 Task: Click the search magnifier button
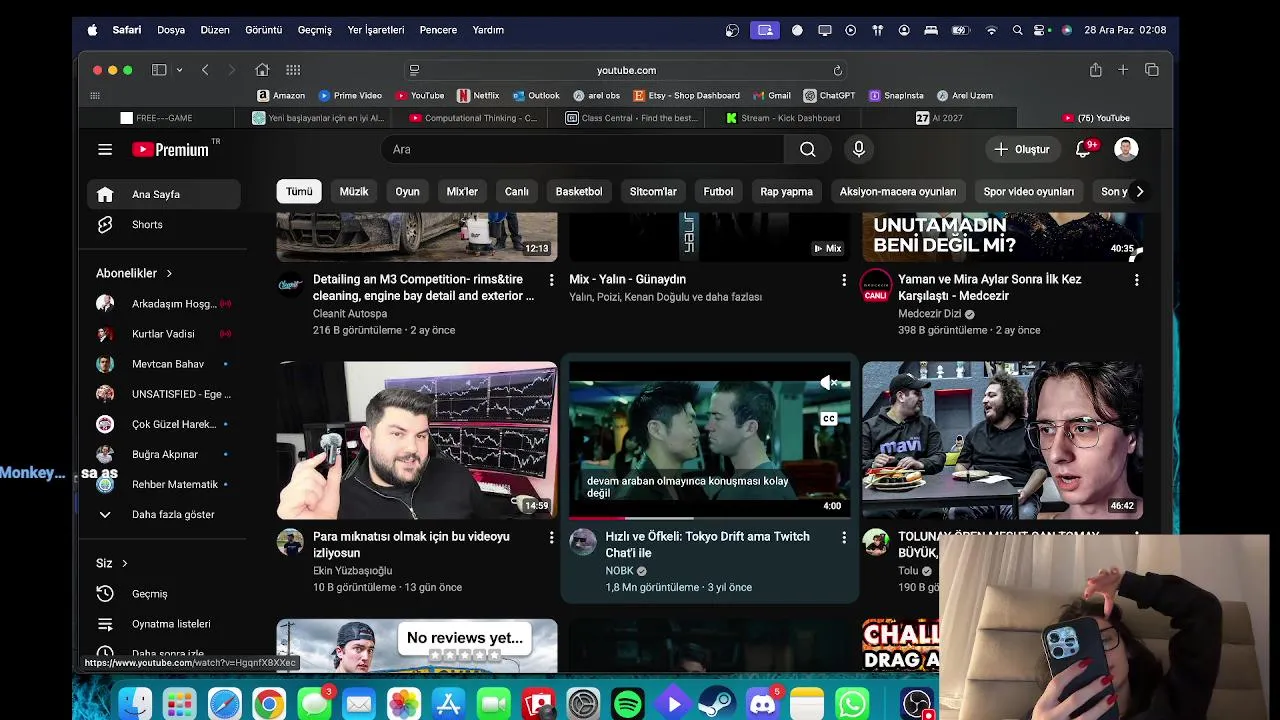(807, 150)
